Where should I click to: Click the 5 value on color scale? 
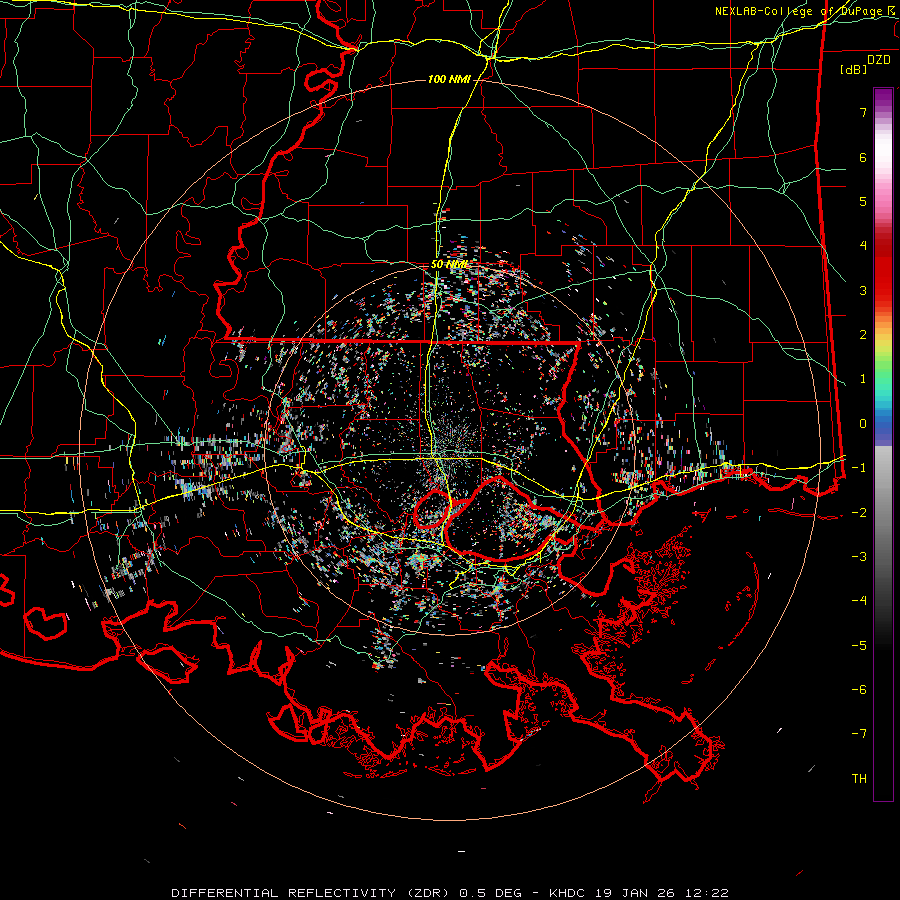[863, 201]
